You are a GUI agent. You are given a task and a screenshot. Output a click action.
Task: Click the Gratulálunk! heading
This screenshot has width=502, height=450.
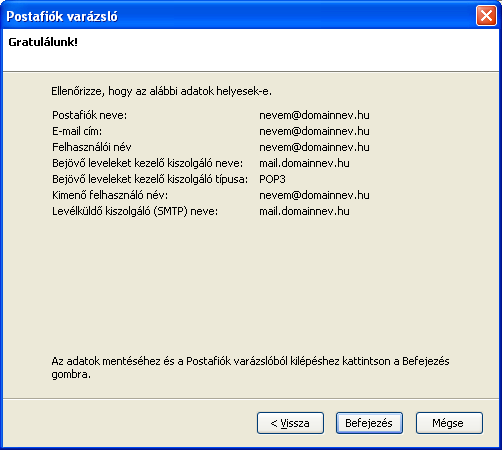click(x=43, y=42)
